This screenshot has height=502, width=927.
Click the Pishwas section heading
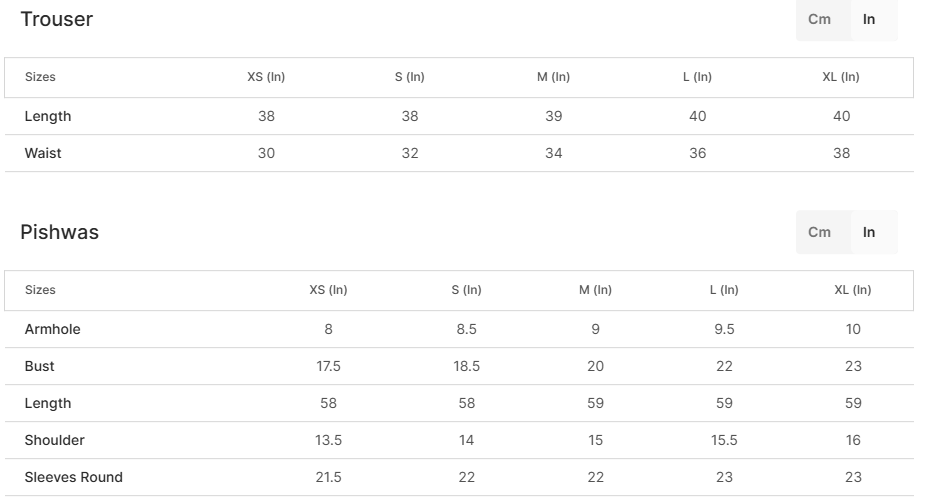(59, 232)
